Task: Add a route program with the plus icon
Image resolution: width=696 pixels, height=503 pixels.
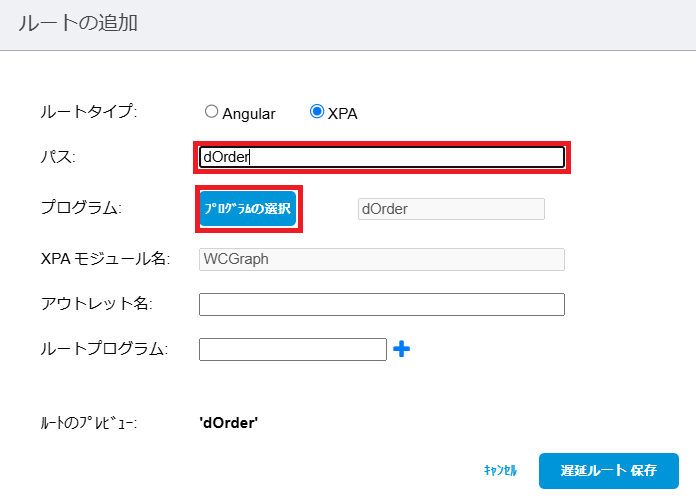Action: point(401,349)
